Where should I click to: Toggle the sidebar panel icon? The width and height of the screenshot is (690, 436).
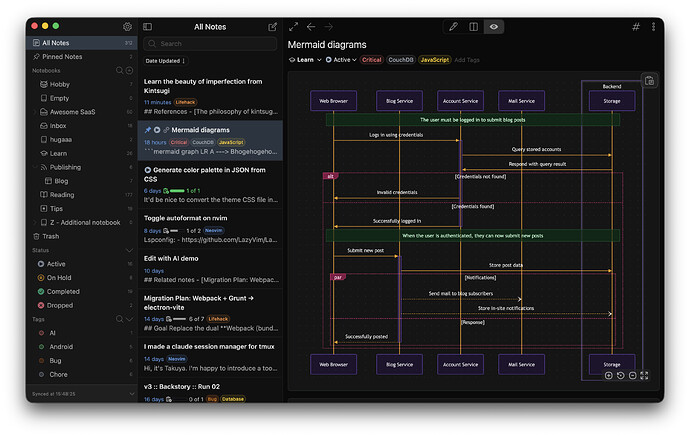tap(147, 27)
